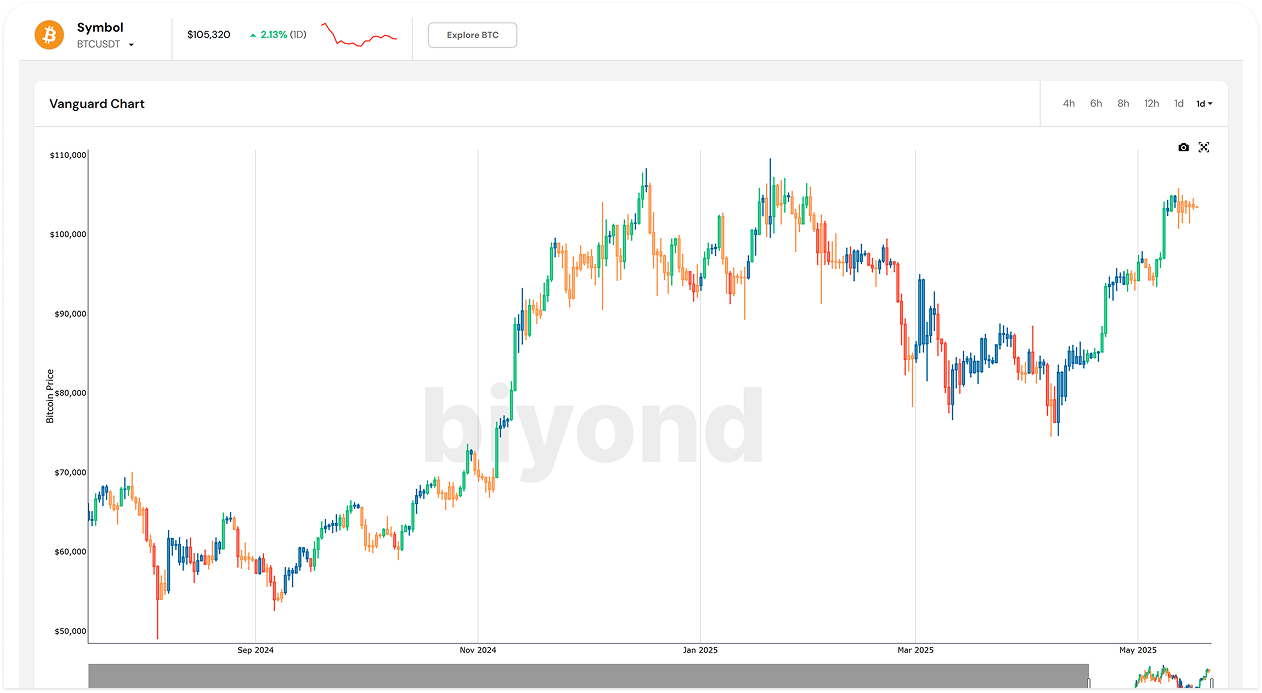The height and width of the screenshot is (693, 1262).
Task: Click the Symbol heading label
Action: (100, 28)
